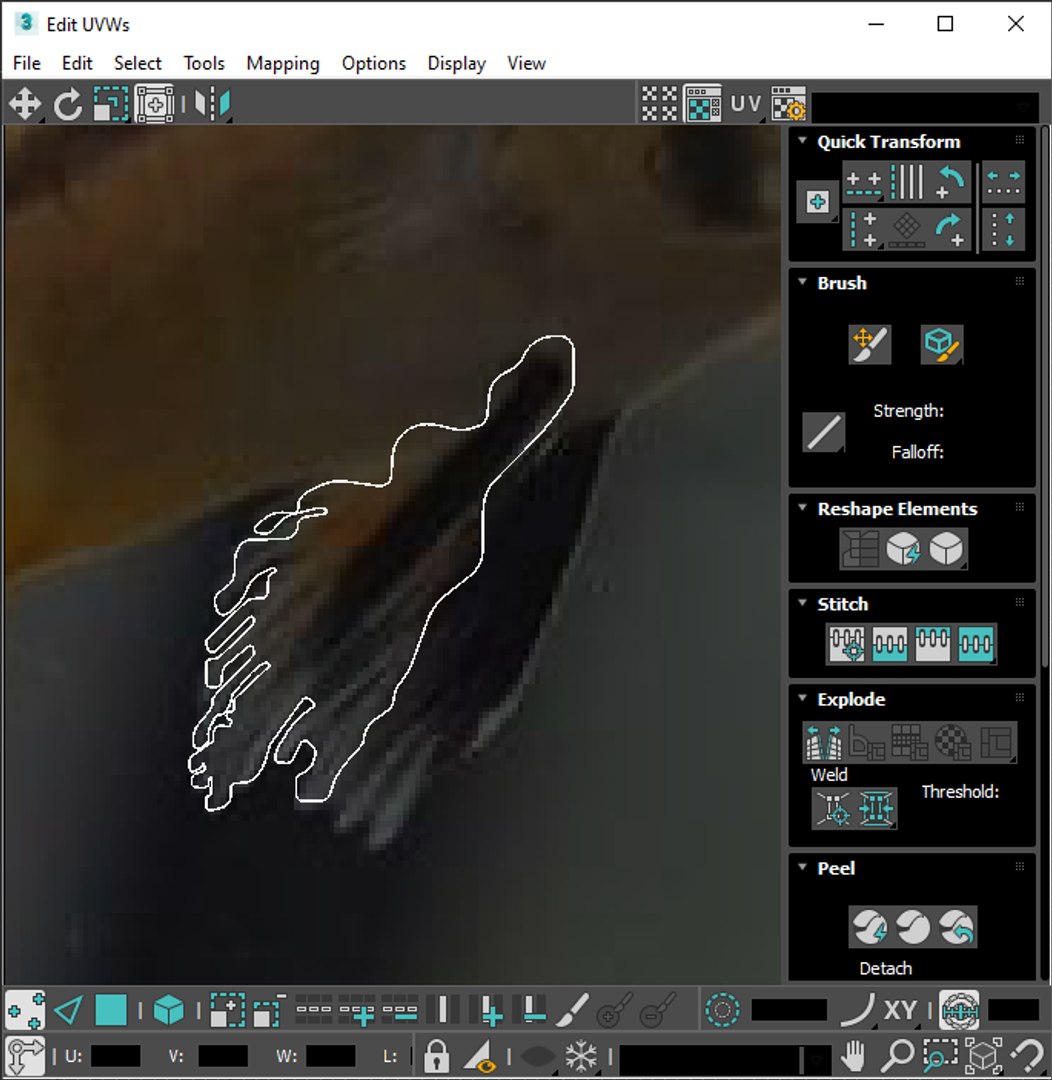The height and width of the screenshot is (1080, 1052).
Task: Click Reset Peel icon
Action: pos(956,927)
